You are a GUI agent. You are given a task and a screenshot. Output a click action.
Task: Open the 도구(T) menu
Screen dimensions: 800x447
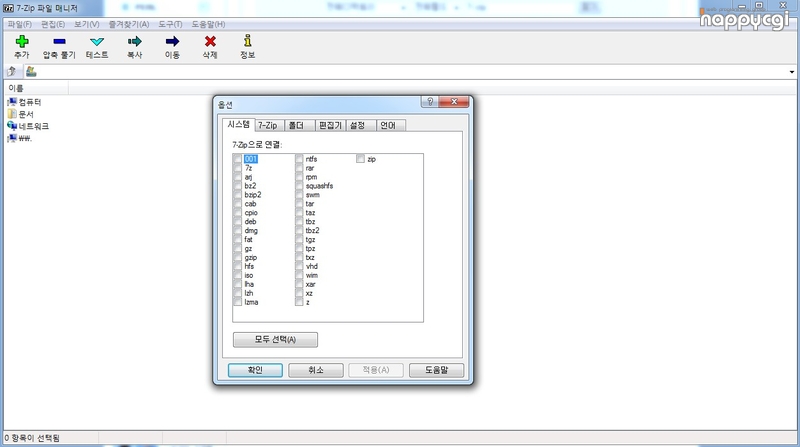170,24
